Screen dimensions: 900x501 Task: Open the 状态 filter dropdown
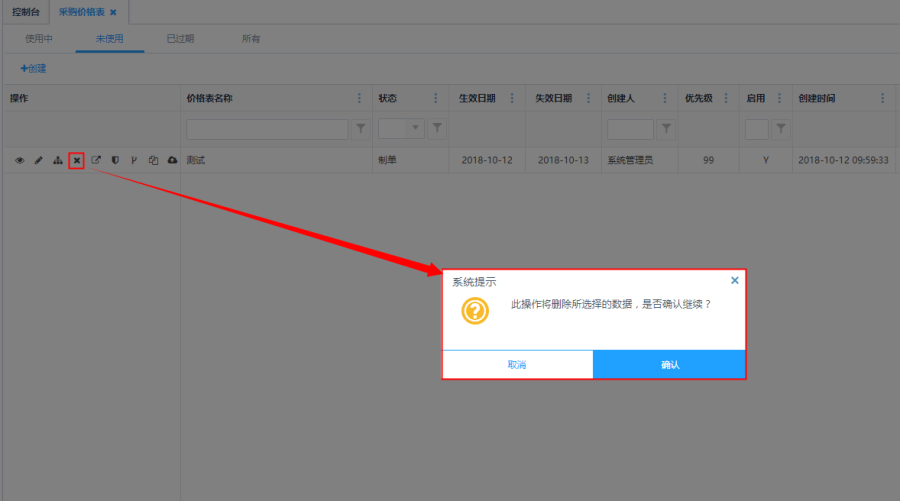414,129
